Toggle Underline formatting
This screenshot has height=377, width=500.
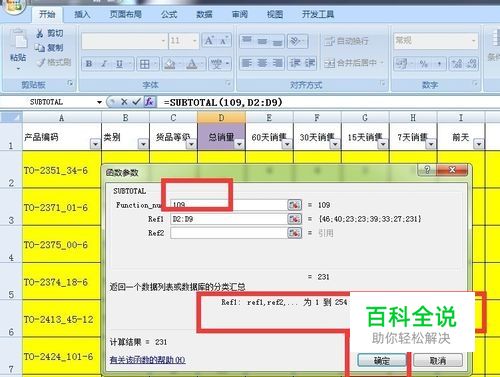point(119,63)
